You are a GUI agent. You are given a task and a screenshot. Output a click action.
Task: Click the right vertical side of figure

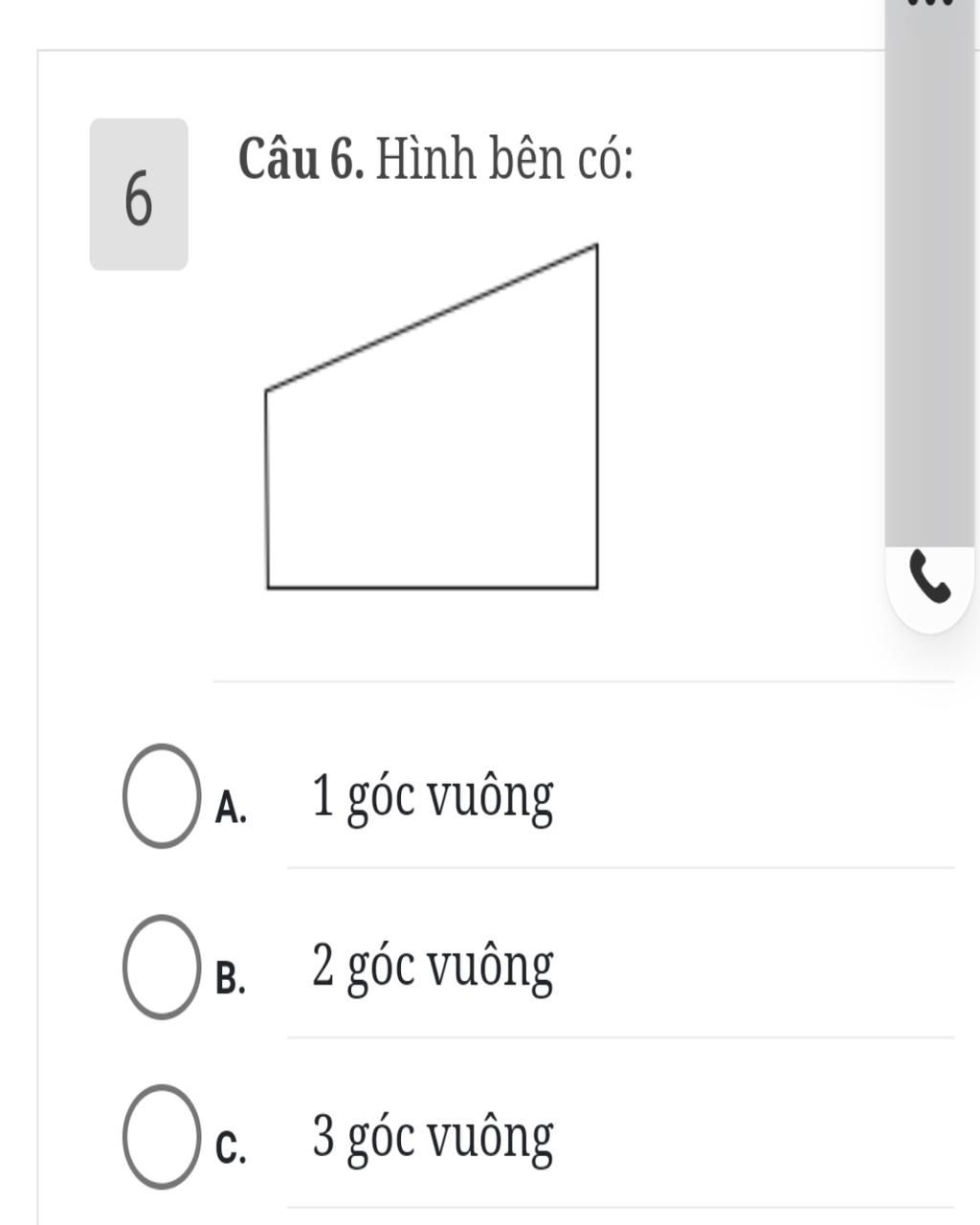(597, 415)
